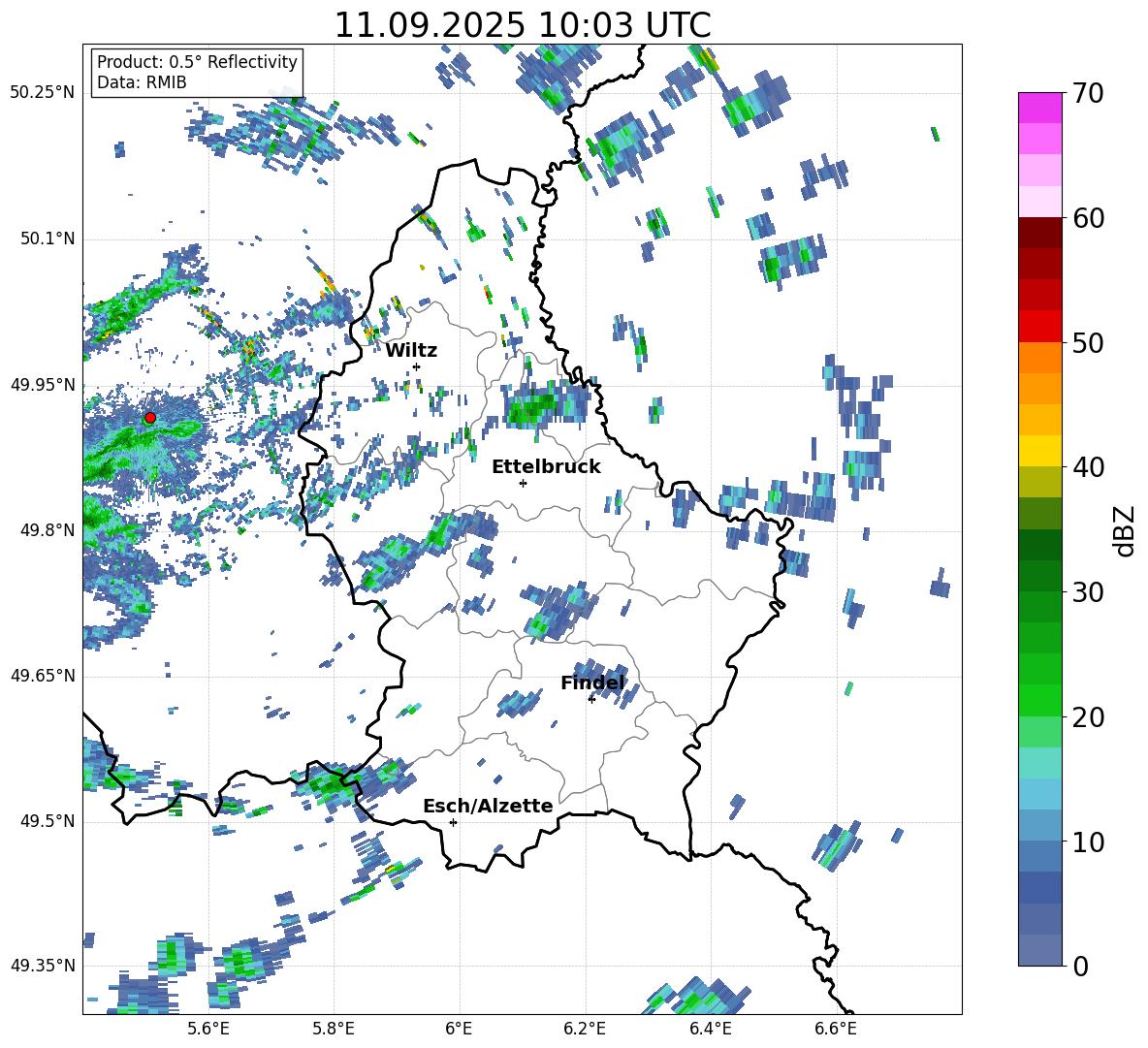Pick the magenta swatch just below 70 dBZ
This screenshot has height=1048, width=1148.
pyautogui.click(x=1039, y=108)
